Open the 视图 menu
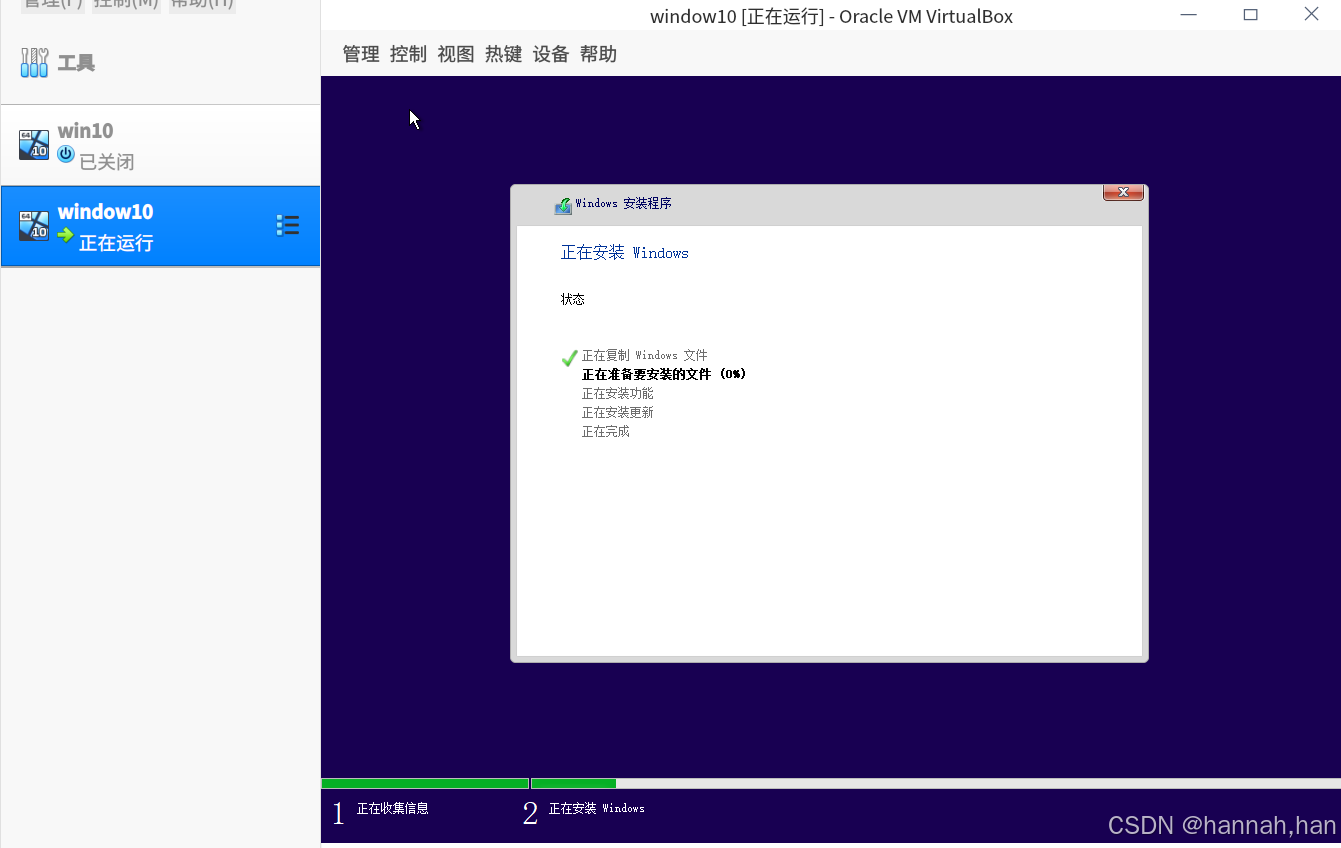Screen dimensions: 1341x848 click(456, 54)
